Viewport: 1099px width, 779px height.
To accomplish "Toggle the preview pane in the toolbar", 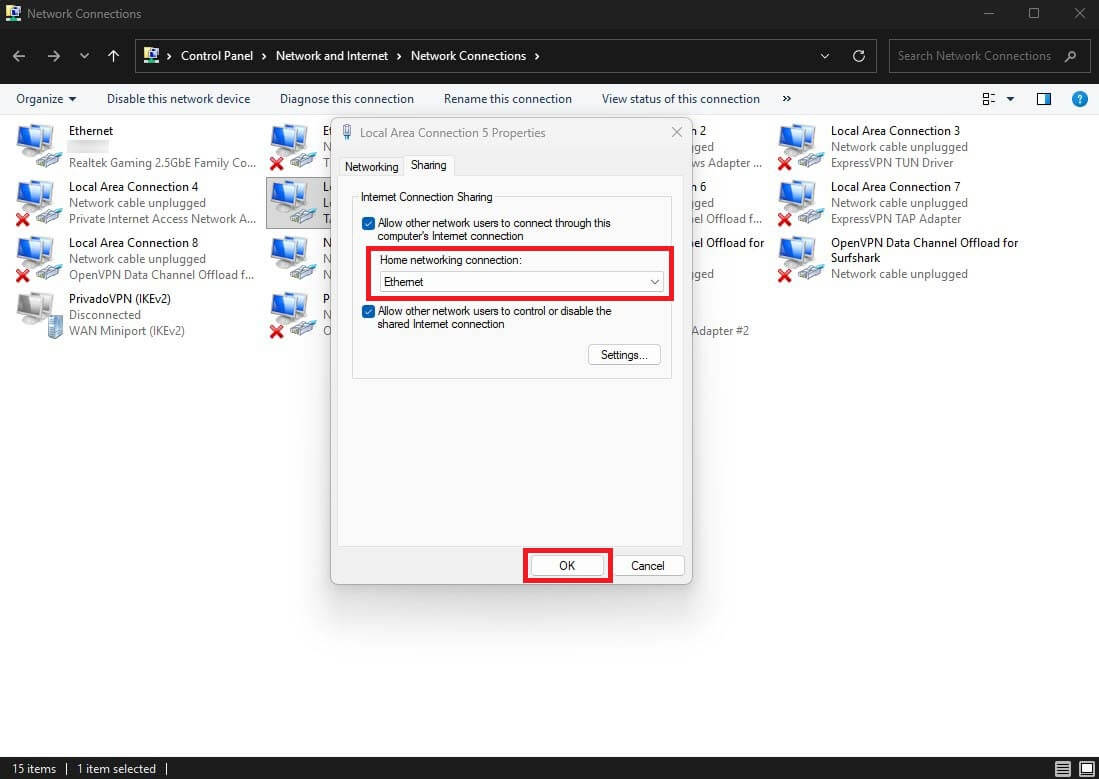I will click(x=1043, y=98).
